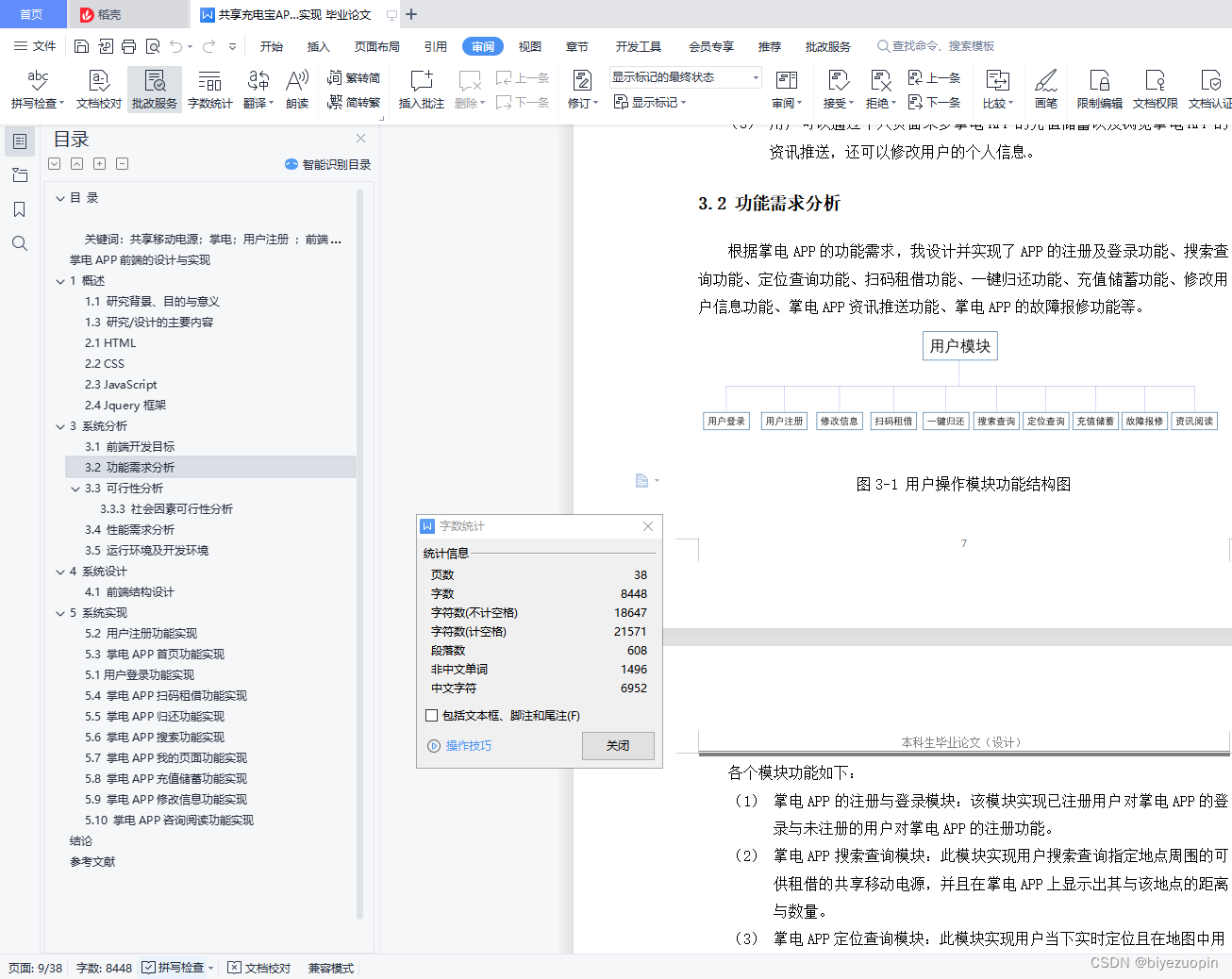Click 文档校对 in status bar
The height and width of the screenshot is (979, 1232).
pos(259,968)
